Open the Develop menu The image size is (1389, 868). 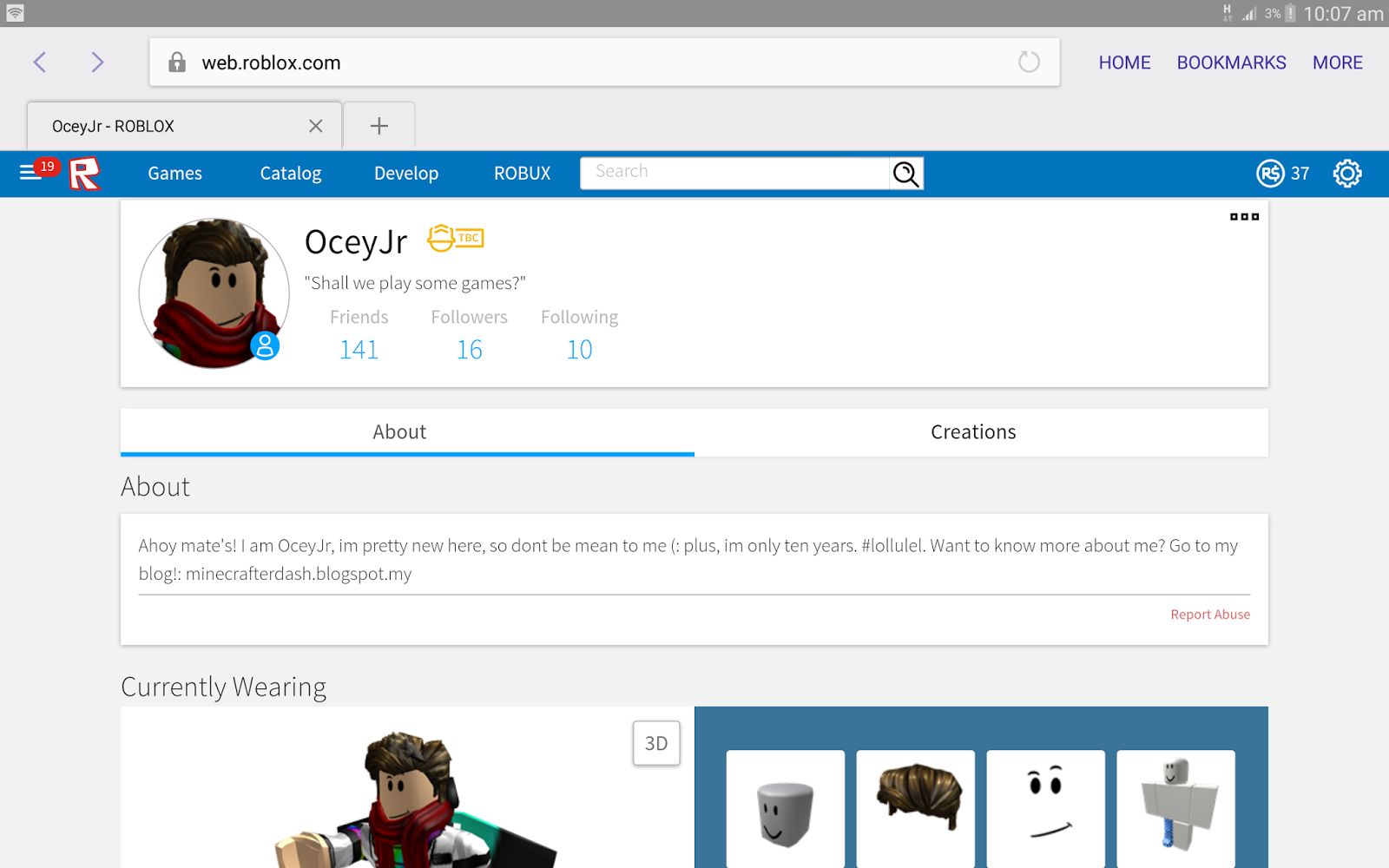point(406,174)
